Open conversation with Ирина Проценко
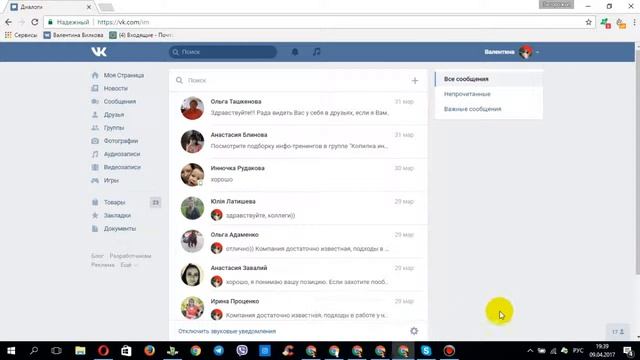Screen dimensions: 640x360 pos(298,307)
